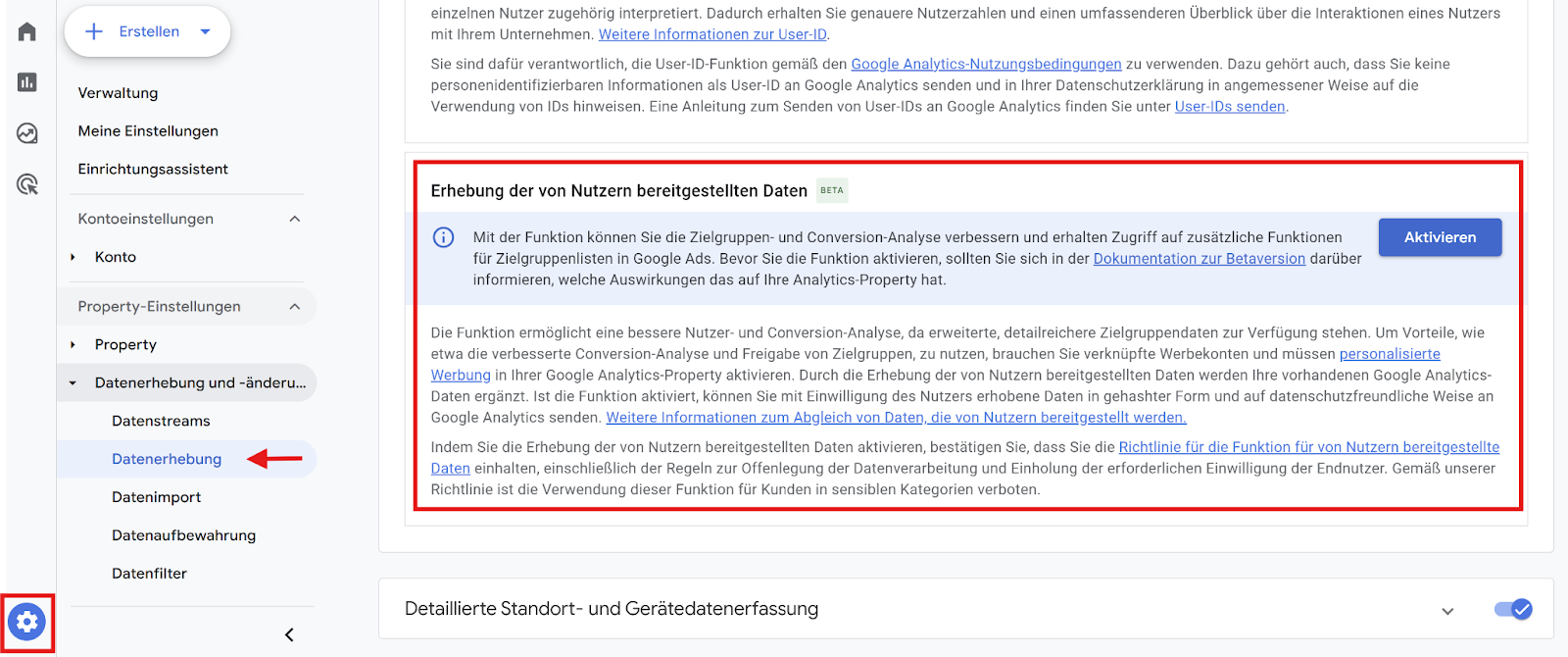Collapse the sidebar with the left chevron
The height and width of the screenshot is (657, 1568).
(x=289, y=634)
